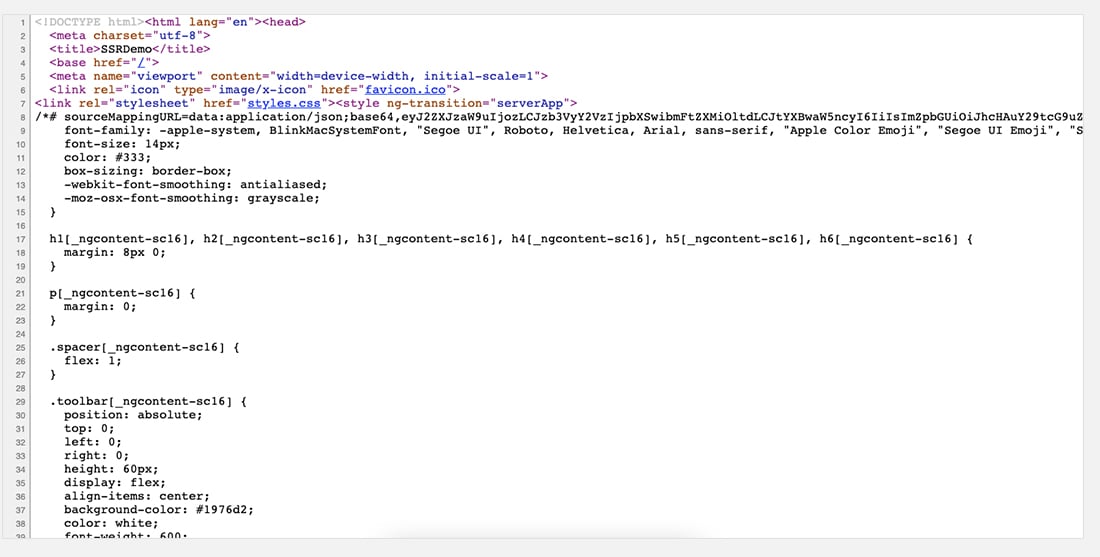Click the ng-transition="serverApp" attribute
This screenshot has height=557, width=1100.
[480, 104]
